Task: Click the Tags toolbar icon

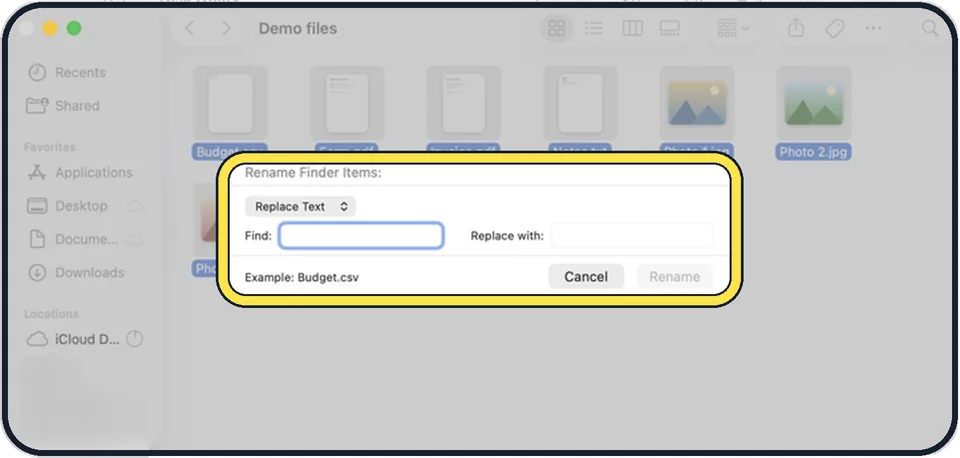Action: tap(834, 28)
